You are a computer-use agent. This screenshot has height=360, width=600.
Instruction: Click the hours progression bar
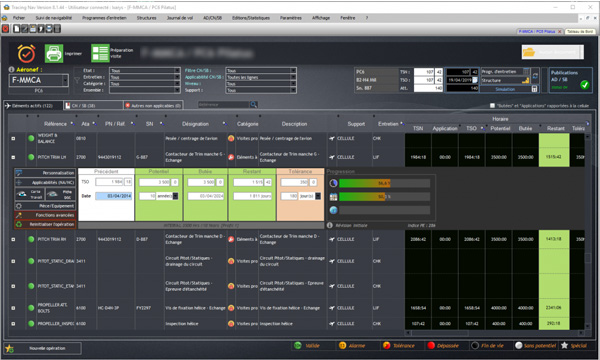[x=384, y=183]
